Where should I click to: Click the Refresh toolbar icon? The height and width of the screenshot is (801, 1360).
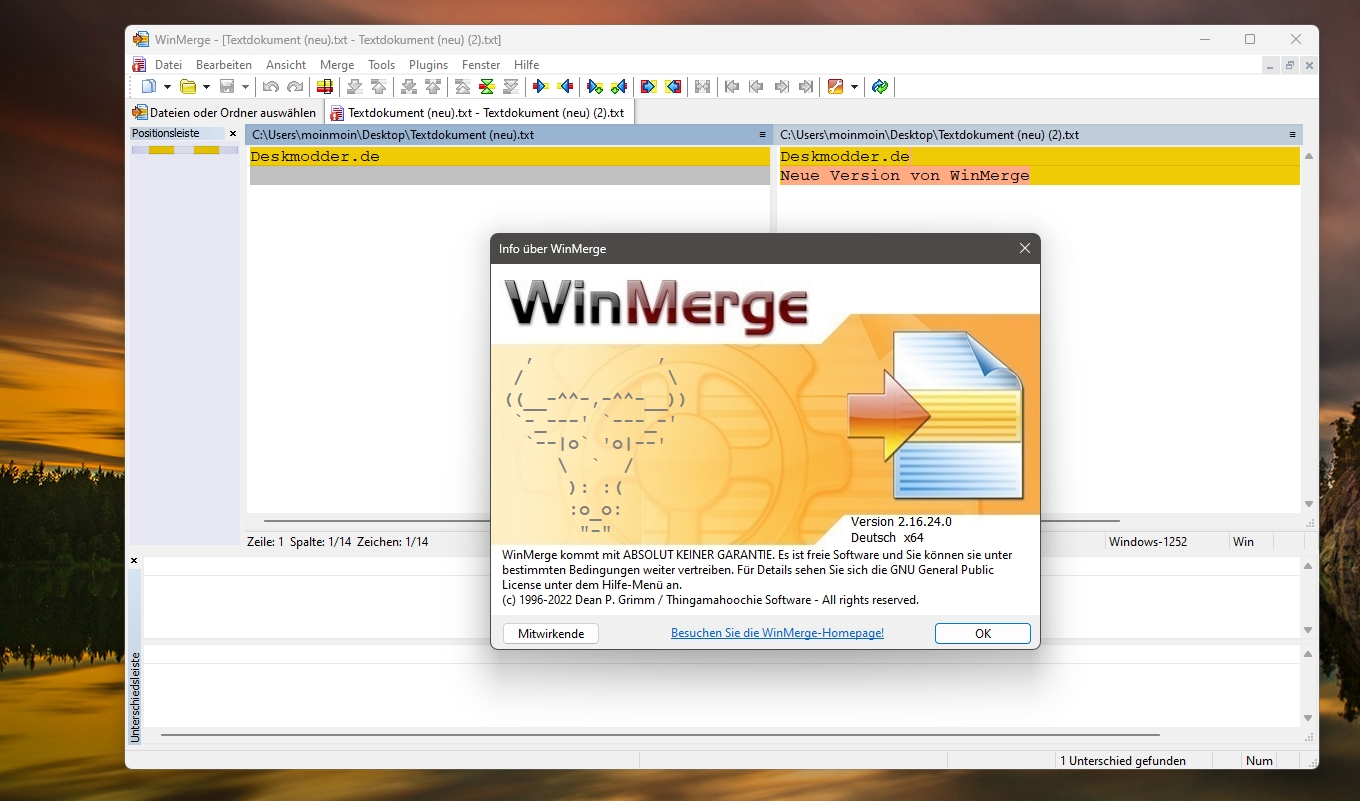880,87
